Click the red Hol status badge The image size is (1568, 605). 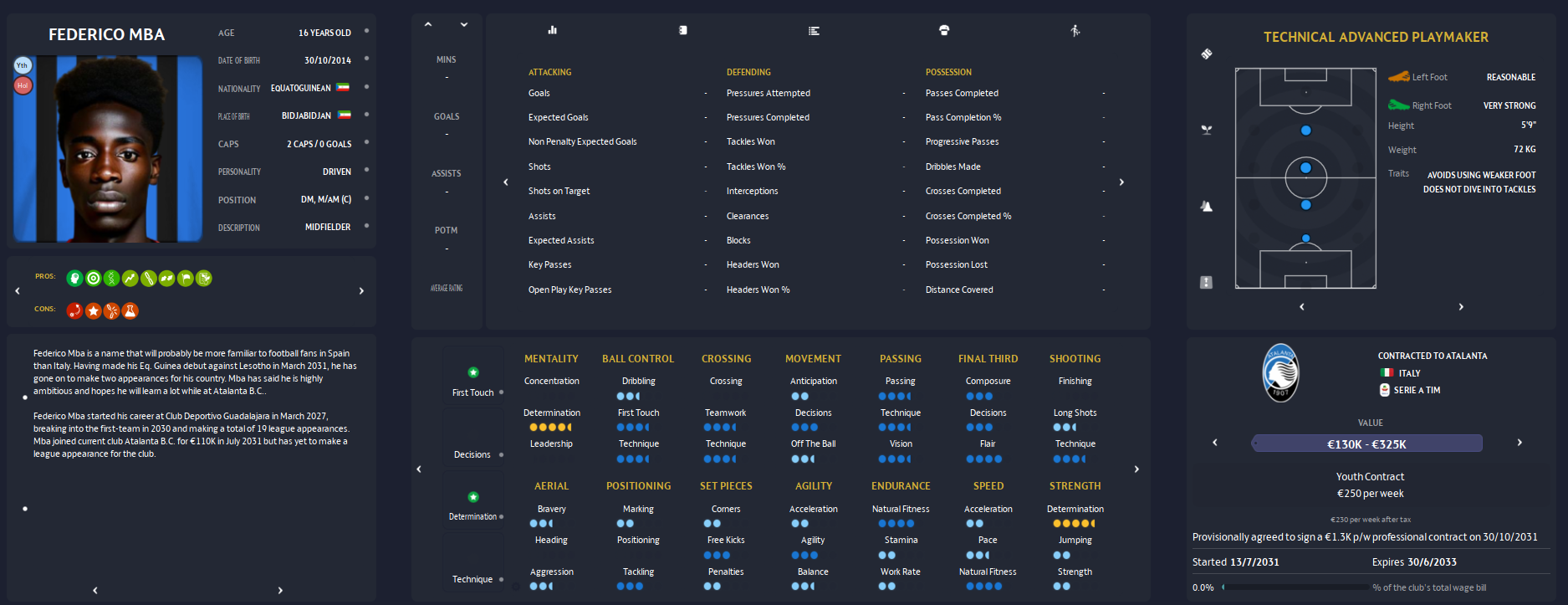(23, 85)
